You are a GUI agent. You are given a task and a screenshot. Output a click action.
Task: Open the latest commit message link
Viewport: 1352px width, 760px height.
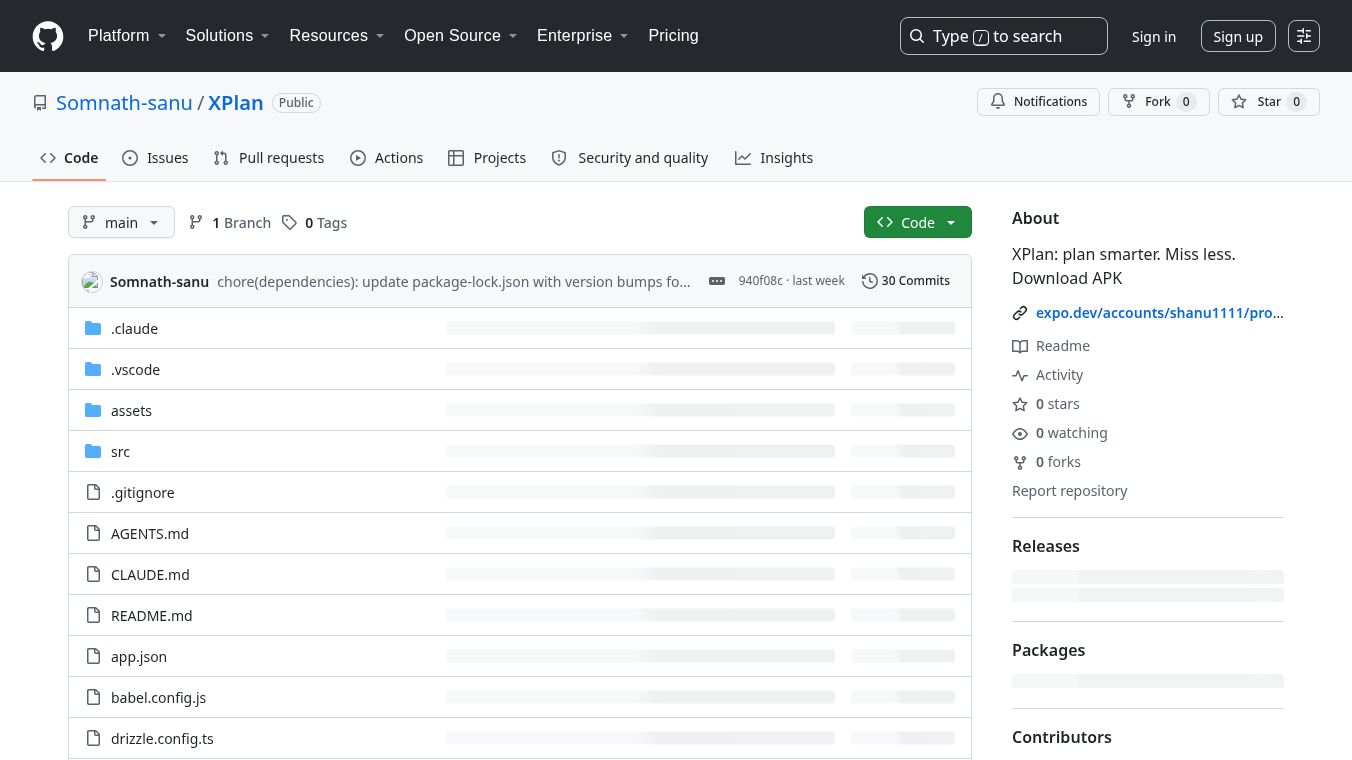(x=454, y=281)
